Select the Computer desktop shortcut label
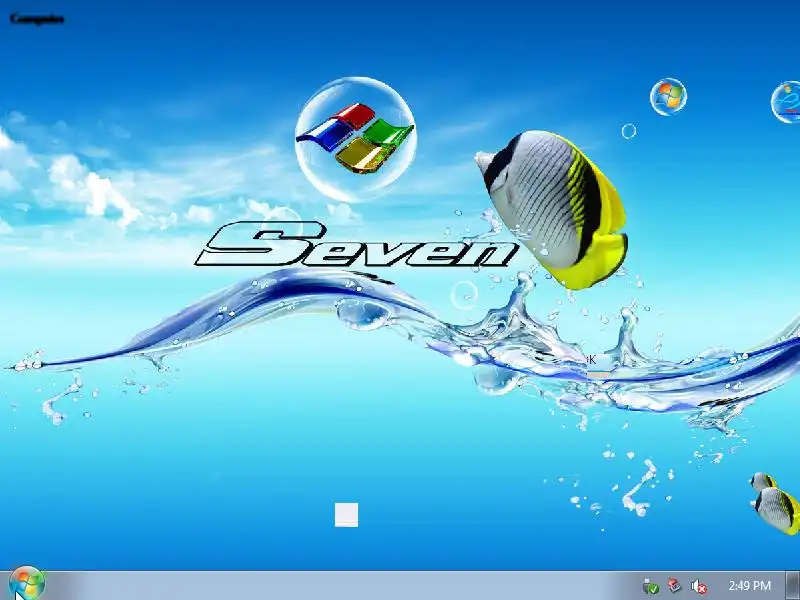Image resolution: width=800 pixels, height=600 pixels. (37, 19)
